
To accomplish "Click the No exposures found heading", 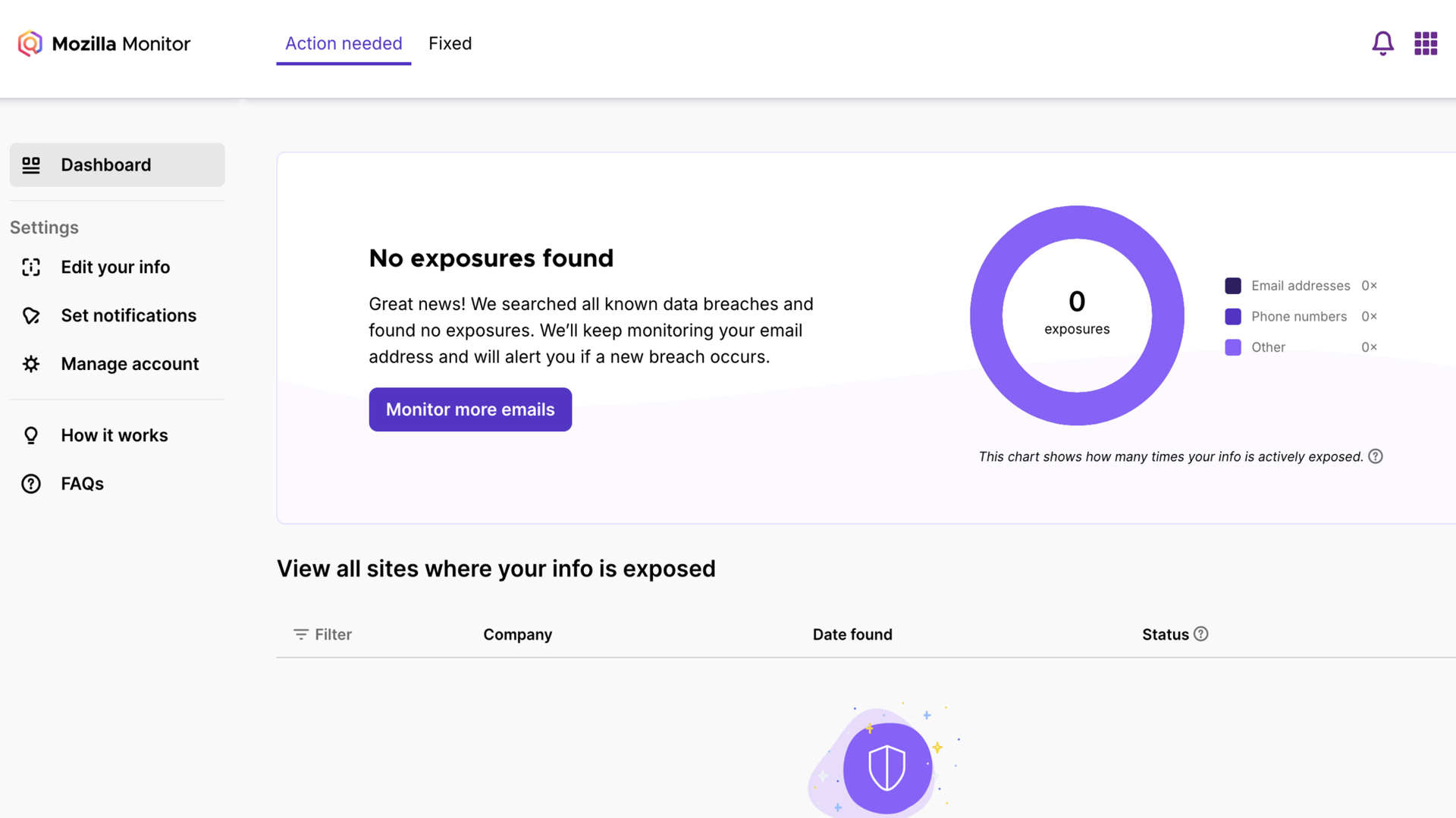I will (x=491, y=259).
